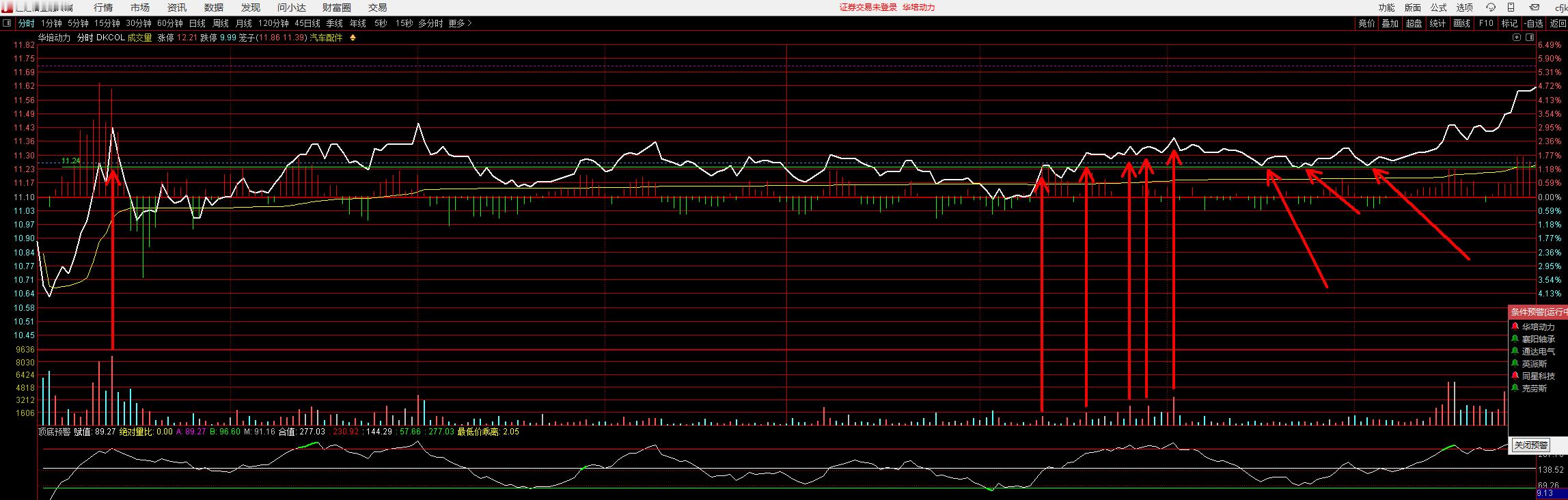Switch to the 30分钟 period tab
Screen dimensions: 1568x500
[139, 23]
